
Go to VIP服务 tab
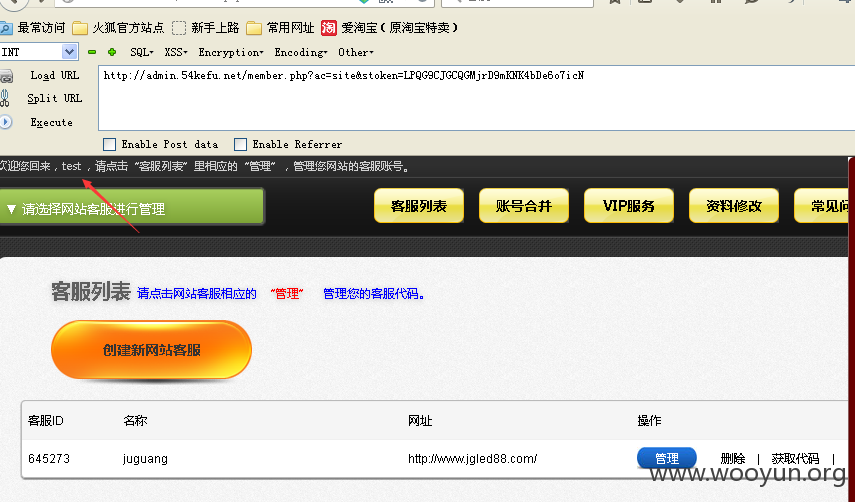coord(629,205)
